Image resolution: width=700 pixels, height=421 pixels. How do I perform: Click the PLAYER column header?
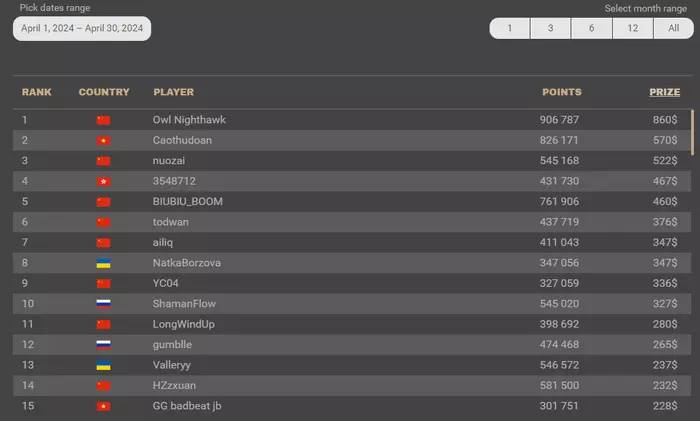(173, 92)
